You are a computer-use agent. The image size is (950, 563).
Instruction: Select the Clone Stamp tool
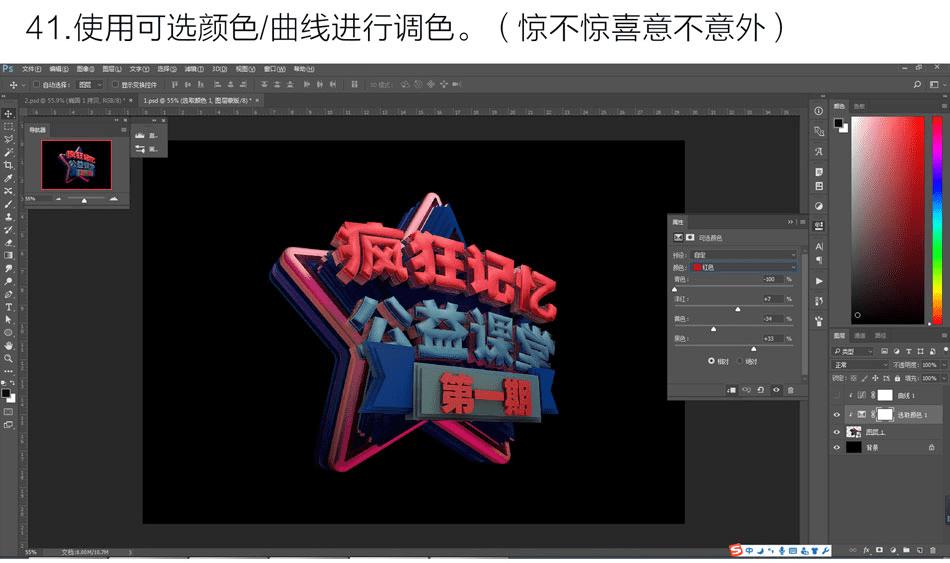(x=8, y=216)
